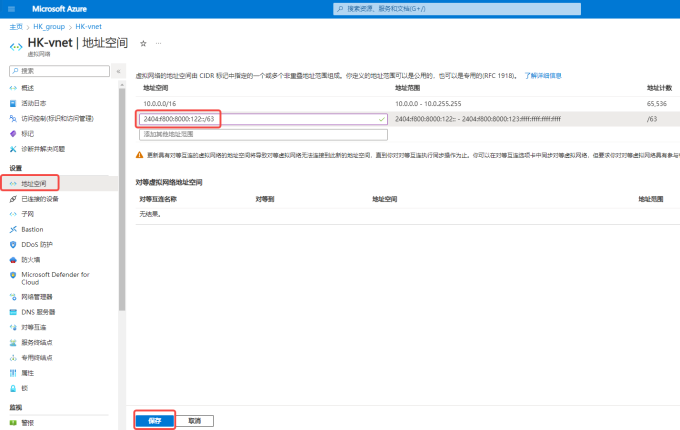Click the /63 address count value

point(652,119)
